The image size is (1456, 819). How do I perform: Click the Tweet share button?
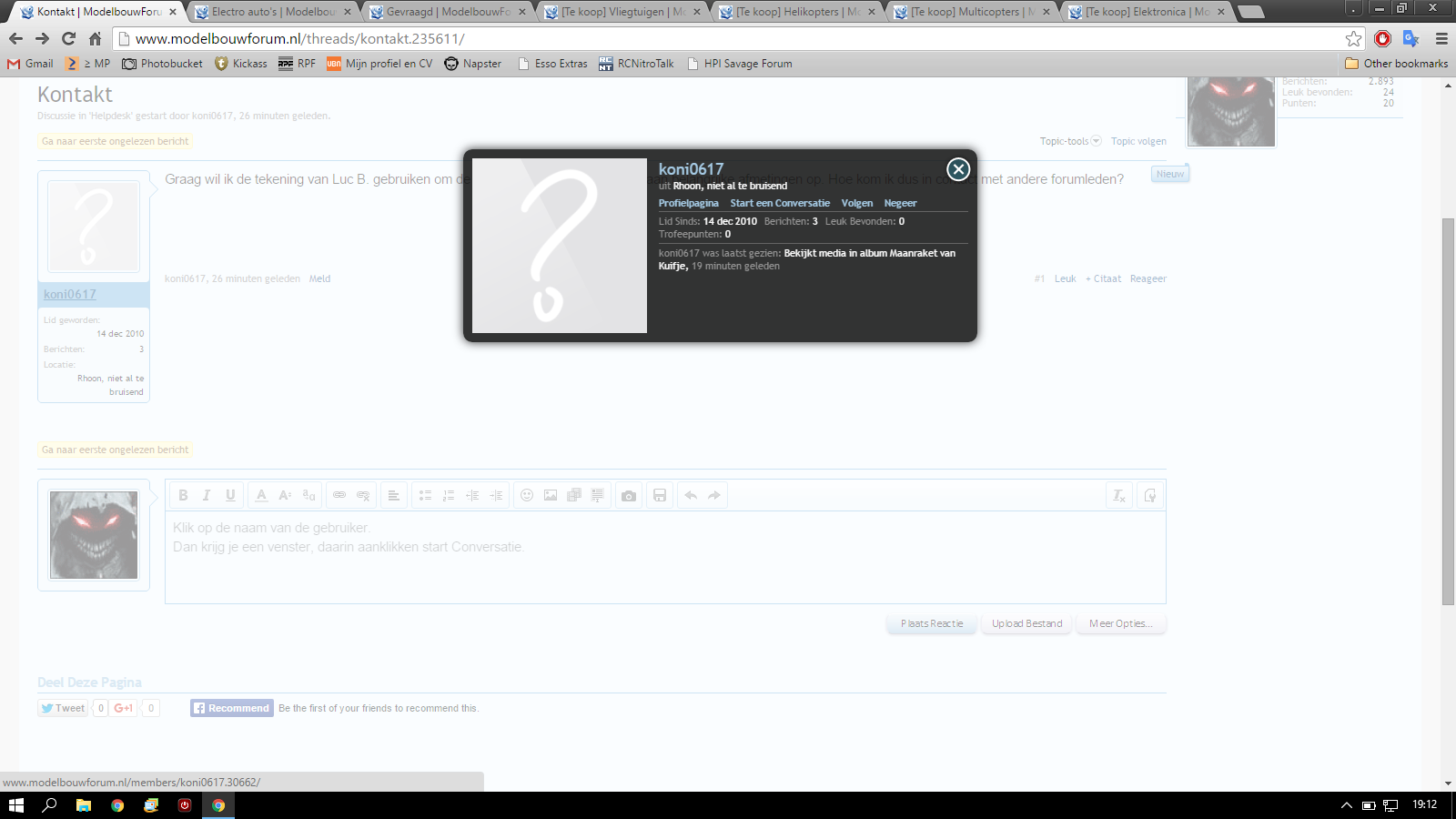[63, 708]
